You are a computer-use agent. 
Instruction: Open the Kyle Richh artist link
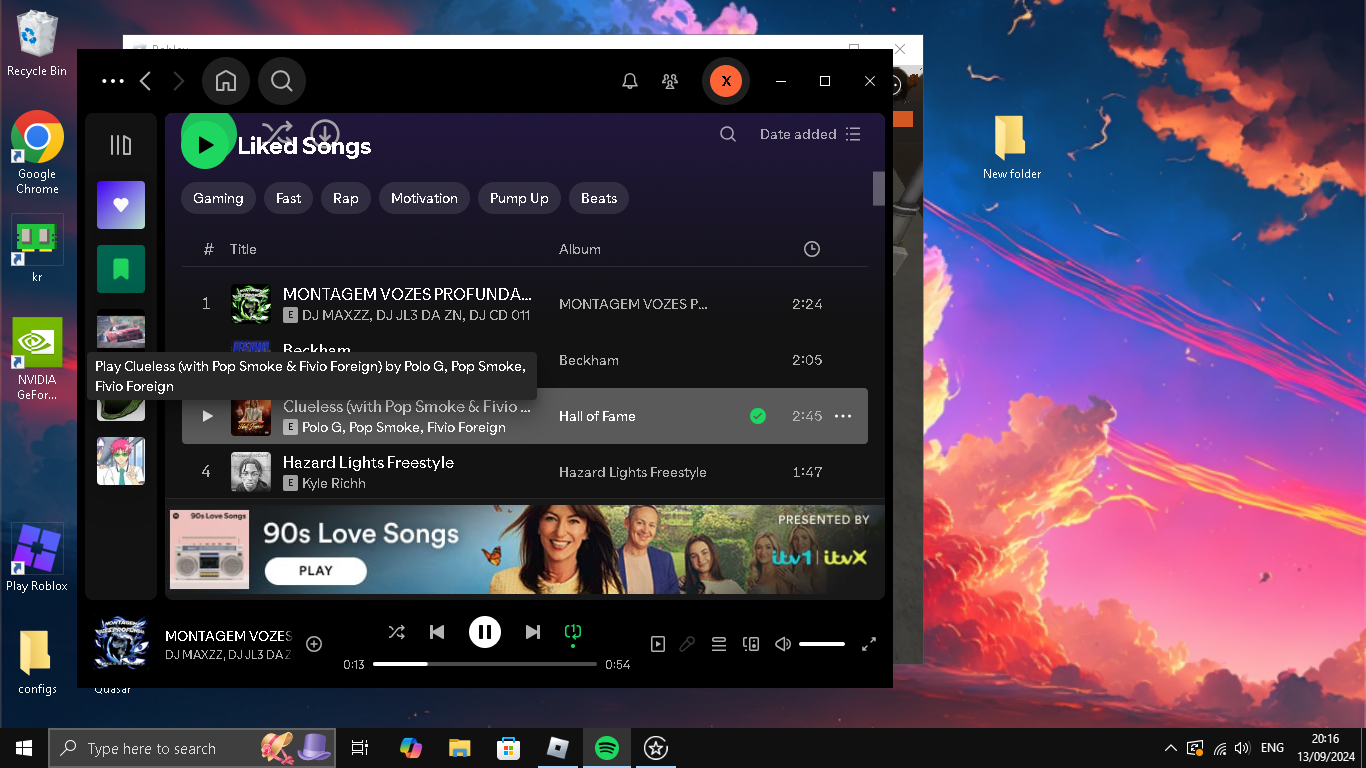pyautogui.click(x=334, y=483)
